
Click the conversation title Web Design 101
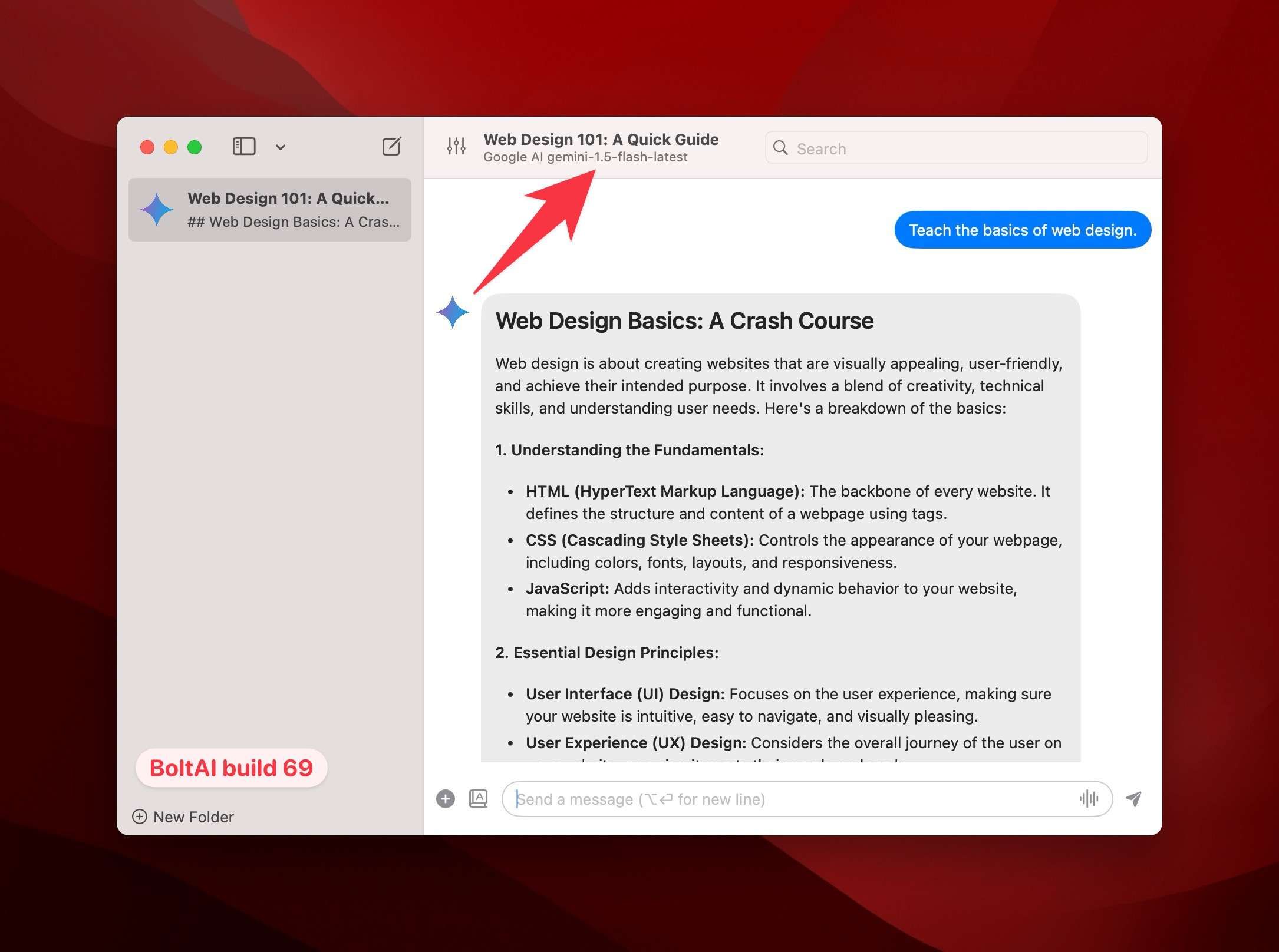[x=601, y=139]
